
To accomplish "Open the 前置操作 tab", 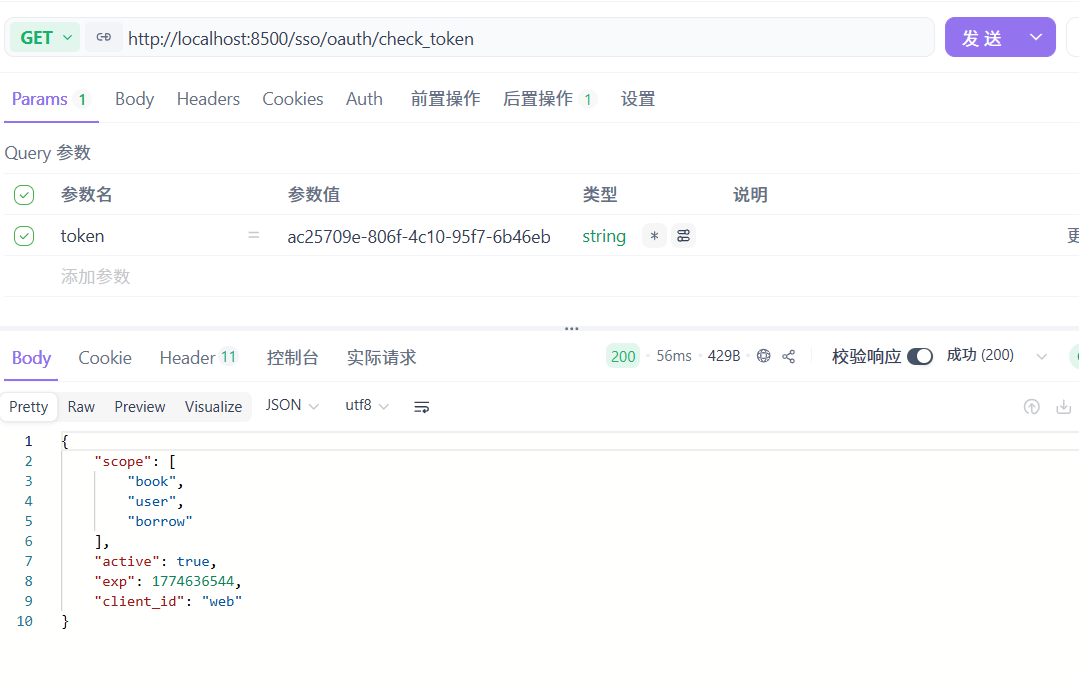I will (445, 99).
